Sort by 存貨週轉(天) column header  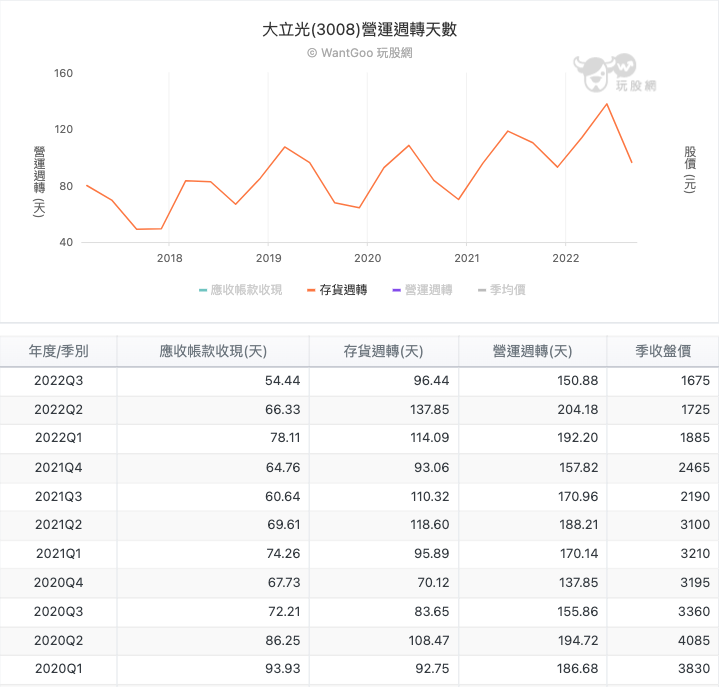click(x=384, y=351)
